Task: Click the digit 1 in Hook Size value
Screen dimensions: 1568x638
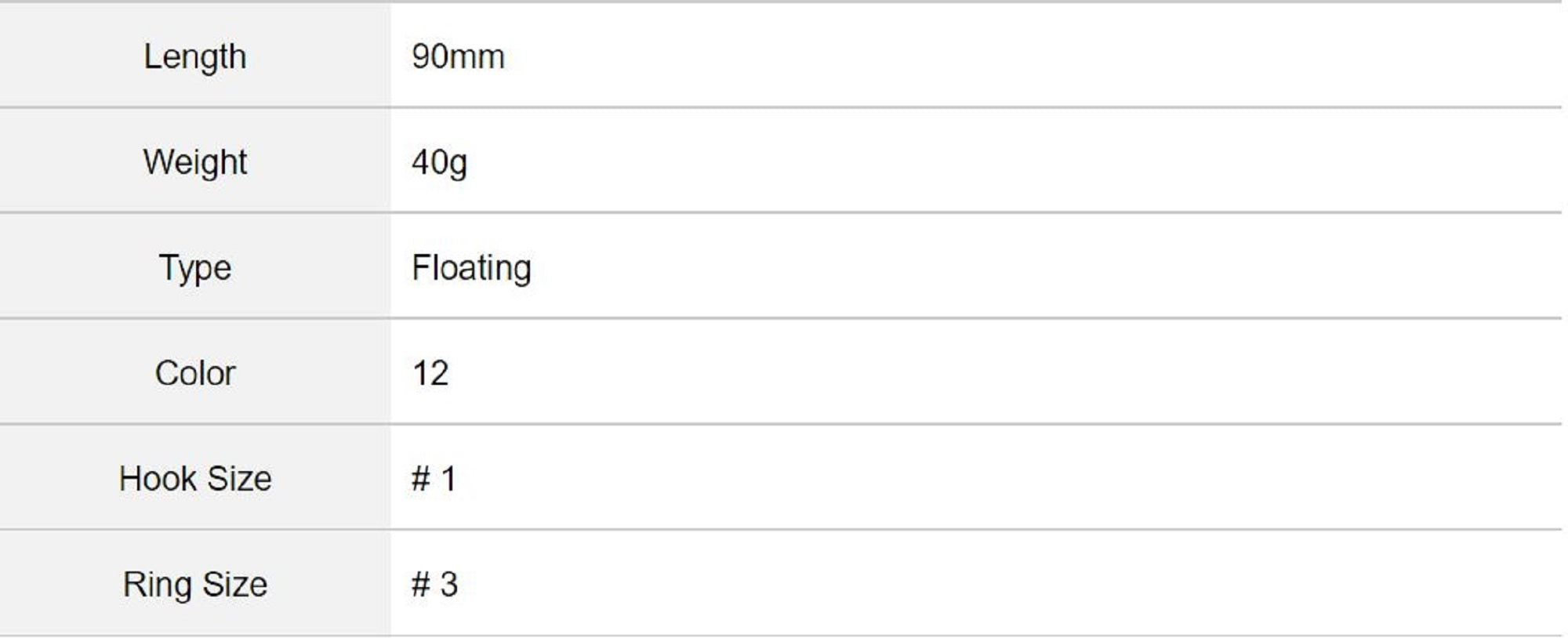Action: point(448,479)
